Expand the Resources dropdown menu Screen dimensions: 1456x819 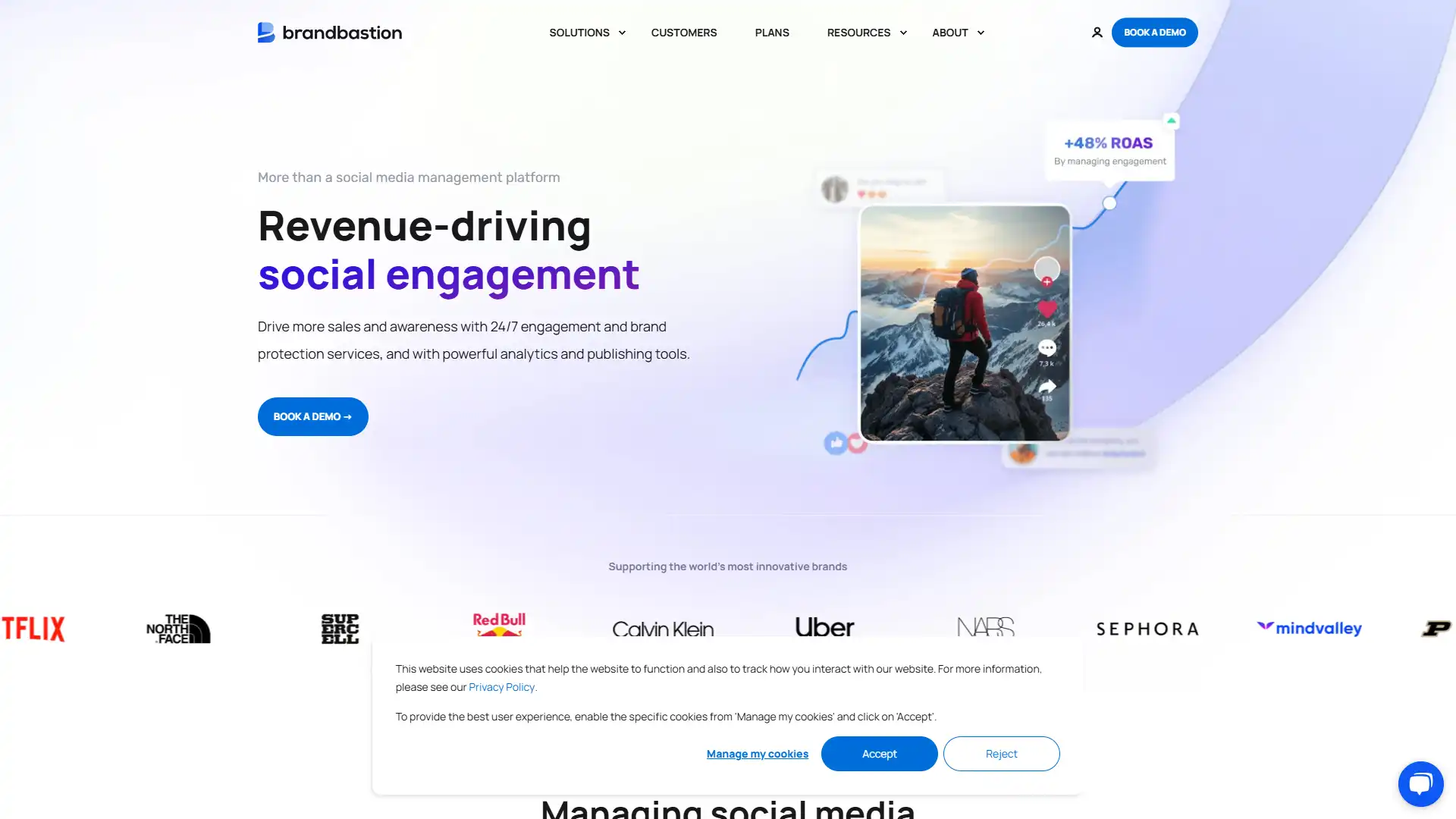[866, 32]
